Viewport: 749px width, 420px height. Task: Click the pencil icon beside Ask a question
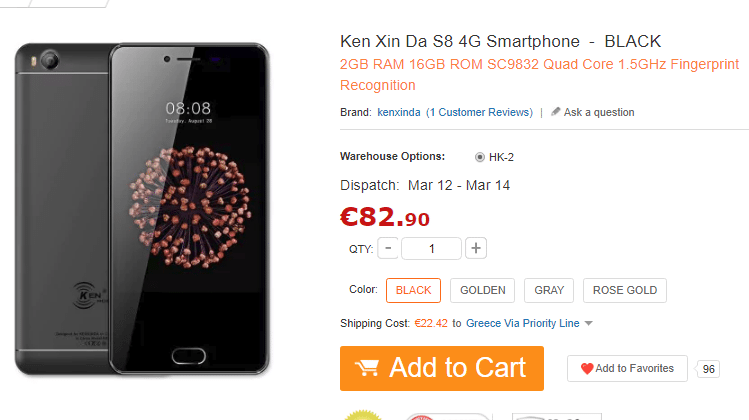coord(555,112)
